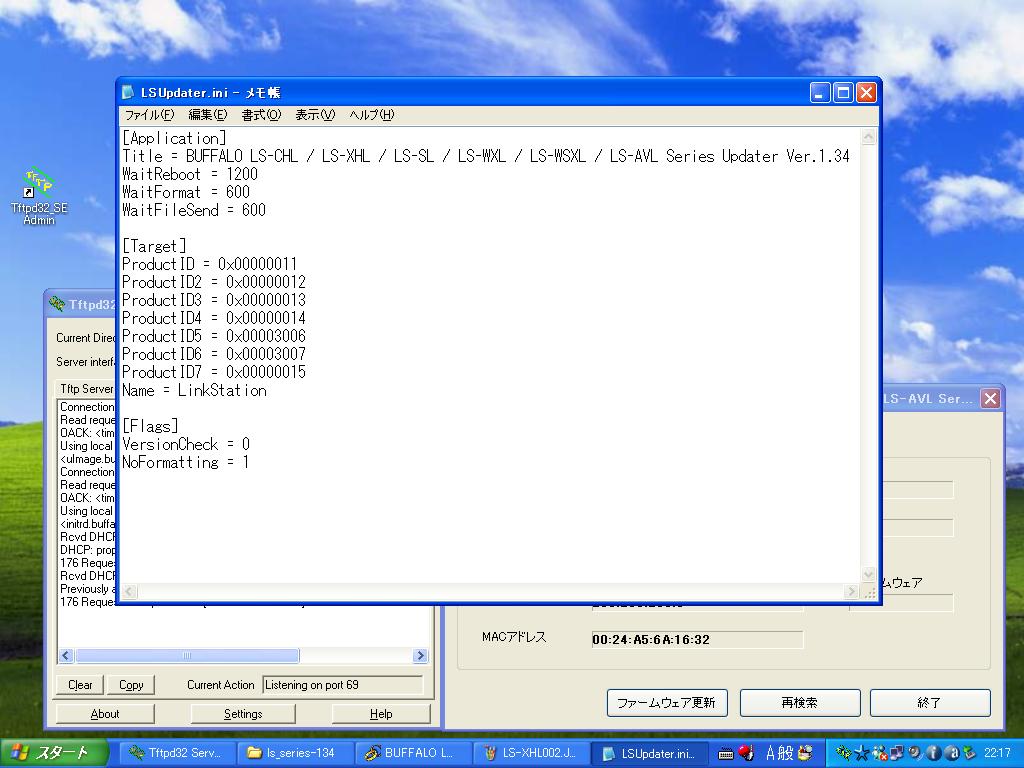Open the IME tools icon in the language bar

click(x=805, y=753)
